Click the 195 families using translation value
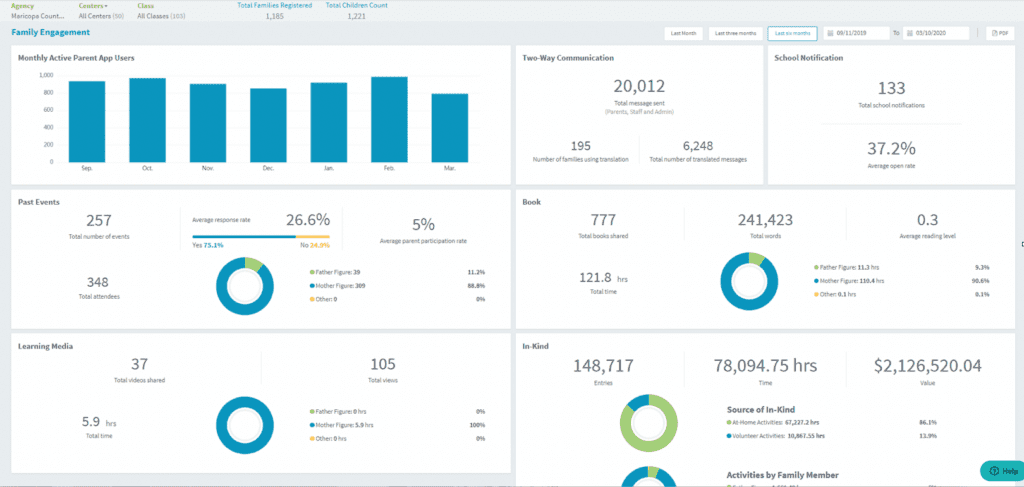 pos(581,146)
